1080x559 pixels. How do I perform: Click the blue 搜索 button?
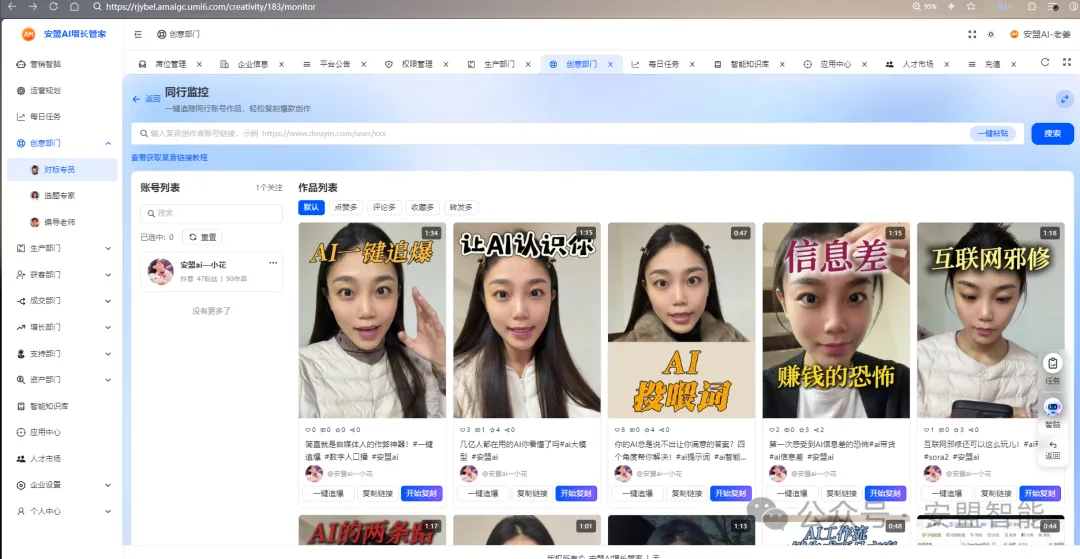point(1052,133)
